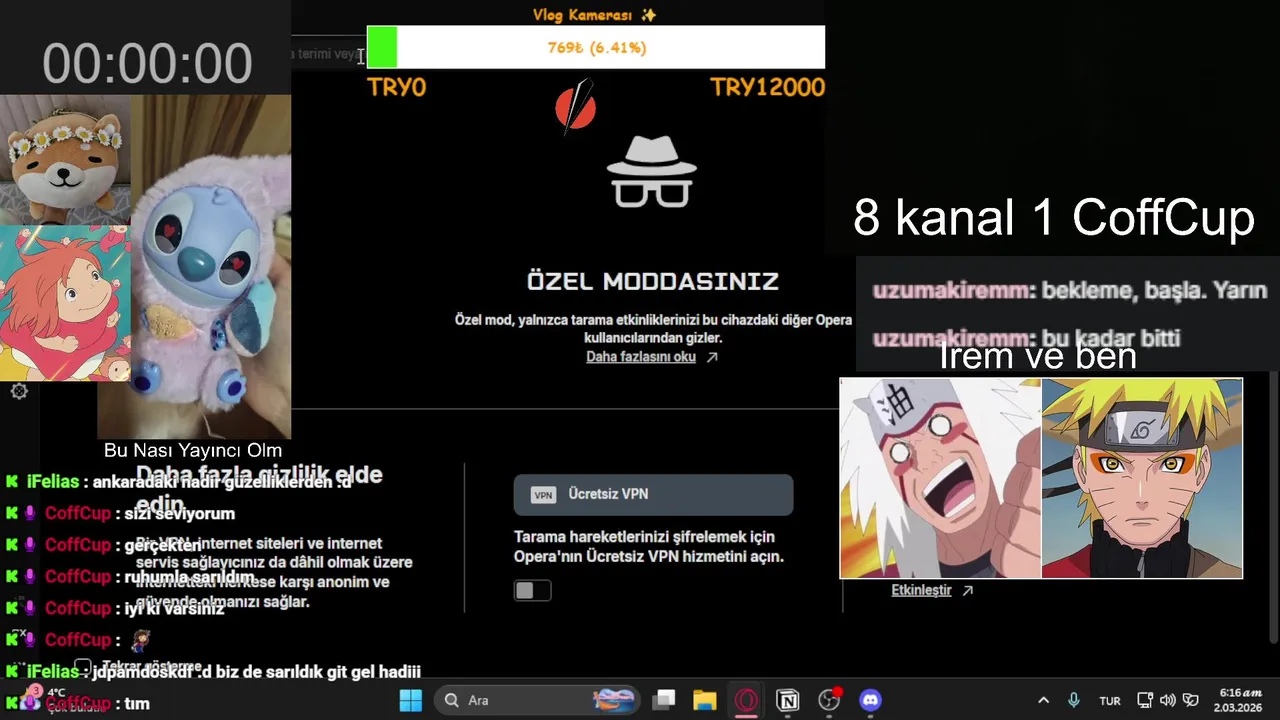Open Discord from the taskbar
The width and height of the screenshot is (1280, 720).
click(x=870, y=700)
